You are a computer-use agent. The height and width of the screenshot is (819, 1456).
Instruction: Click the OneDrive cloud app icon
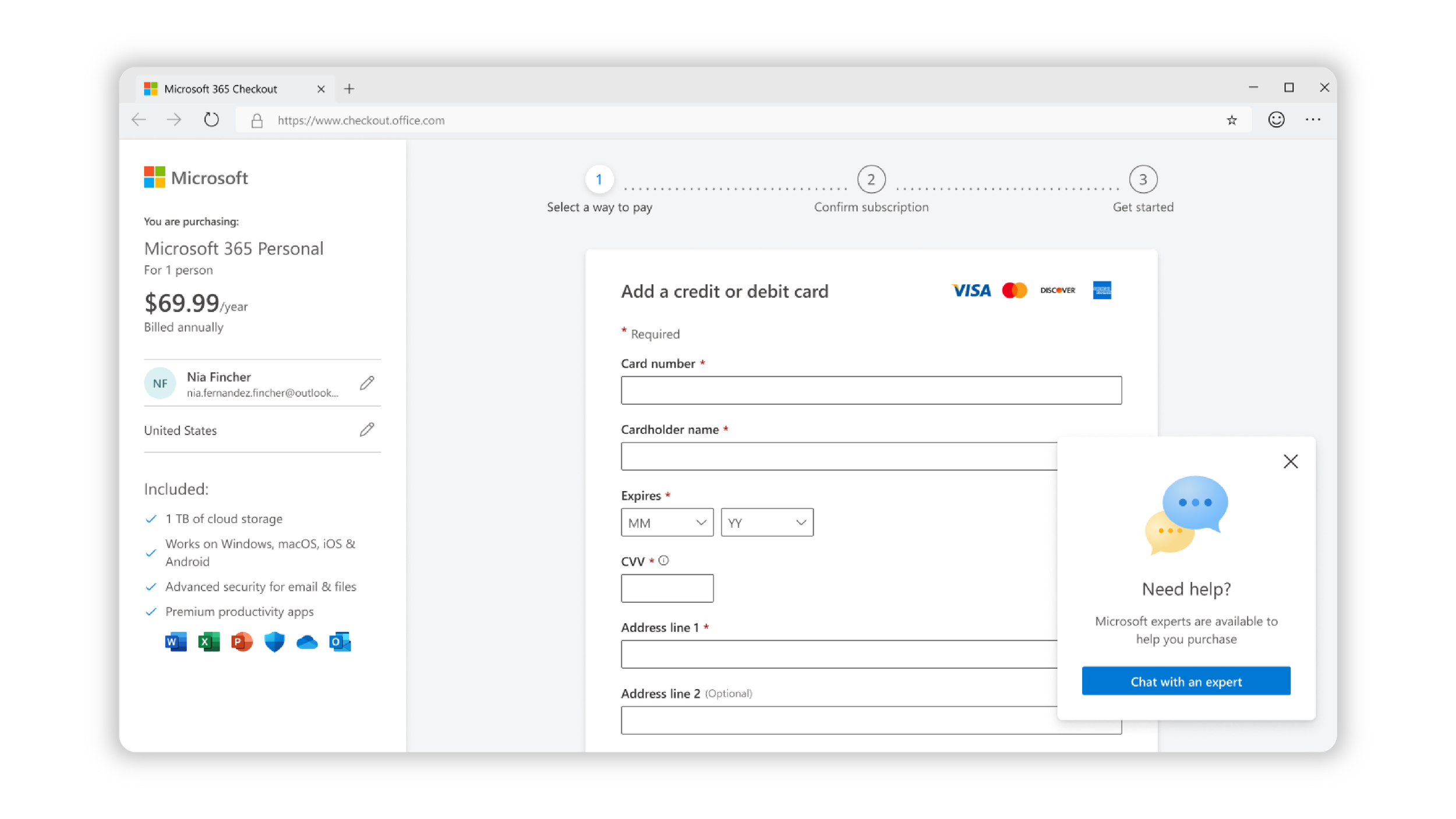[307, 643]
